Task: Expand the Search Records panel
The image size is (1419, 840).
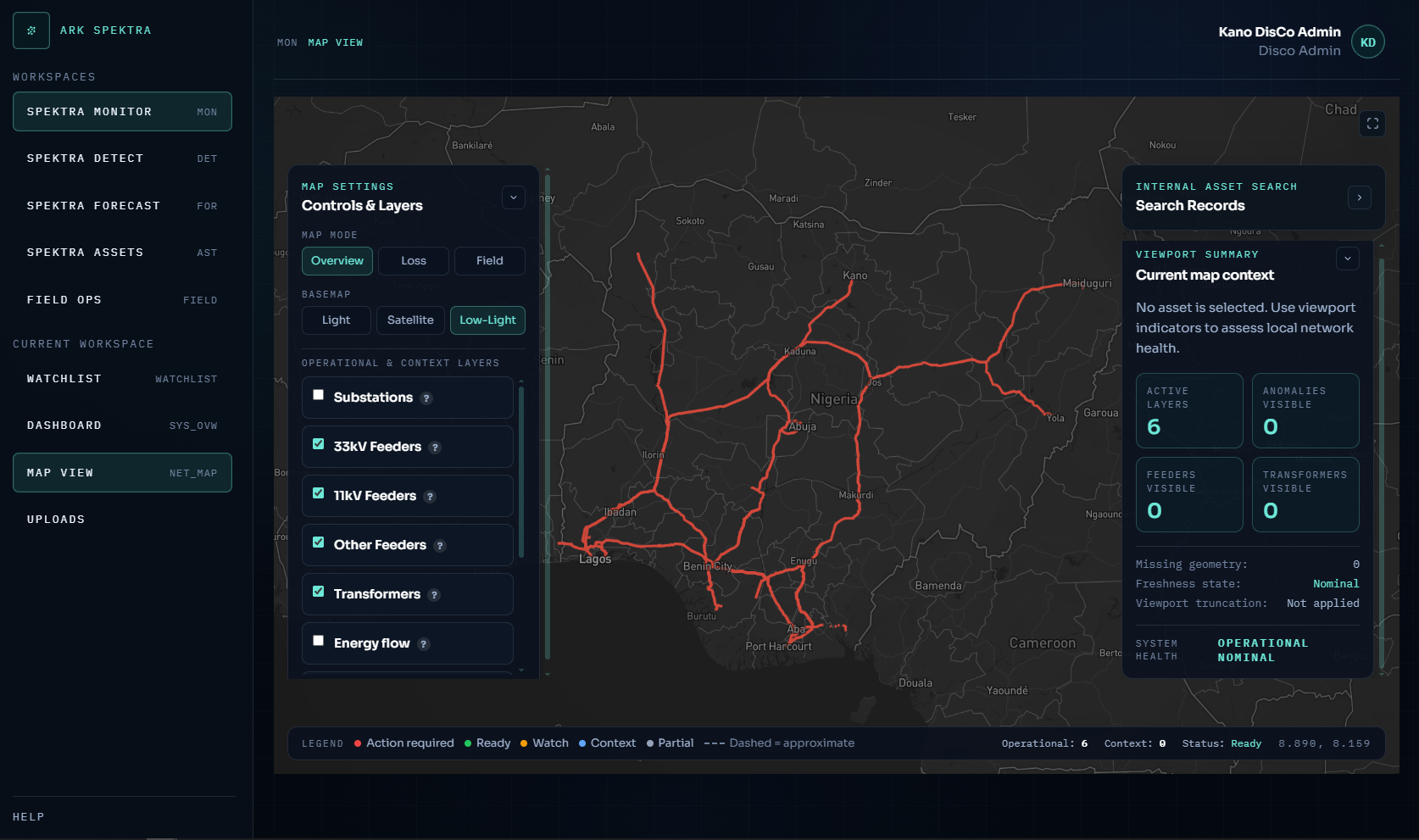Action: tap(1360, 197)
